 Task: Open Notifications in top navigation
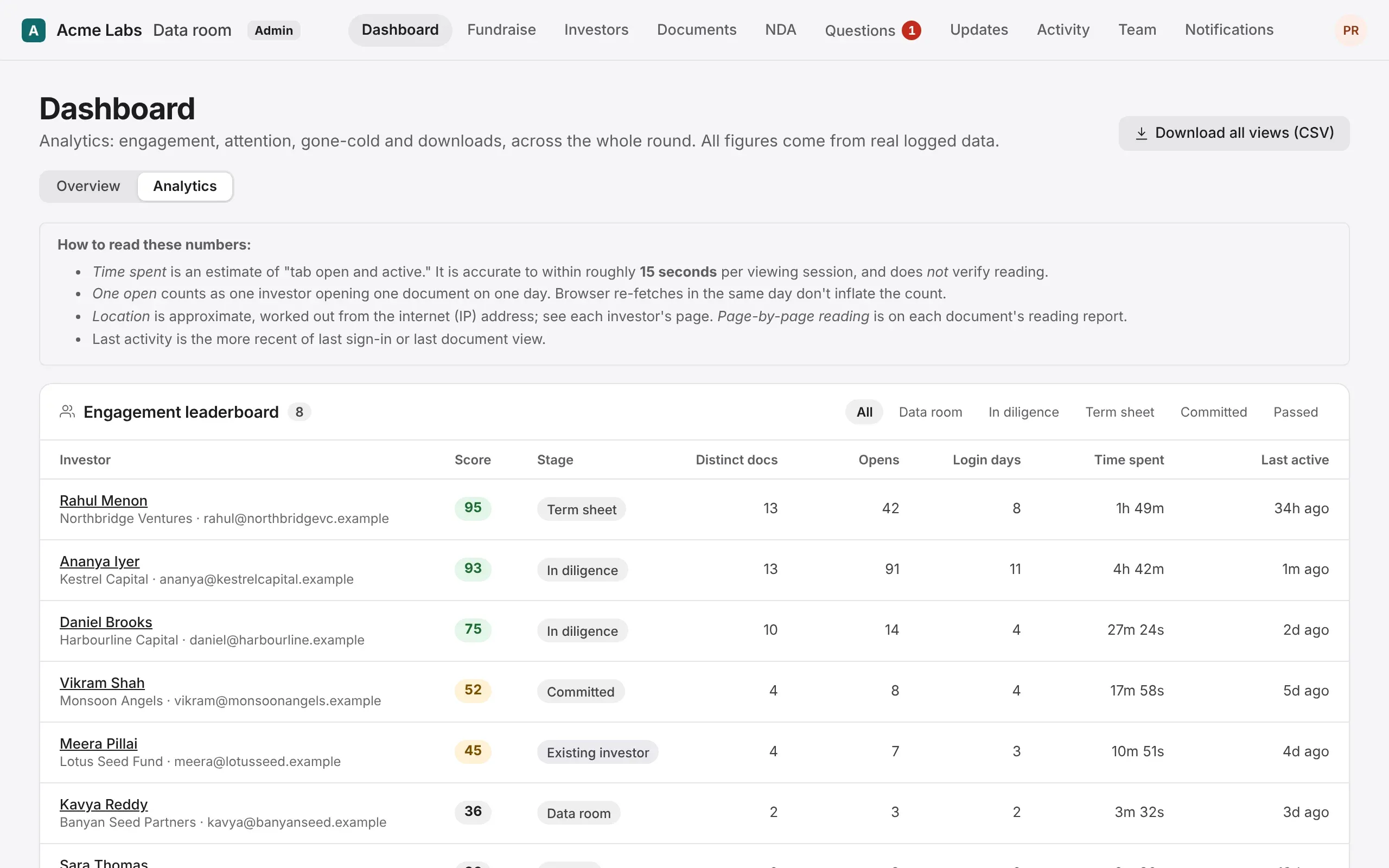[1229, 30]
